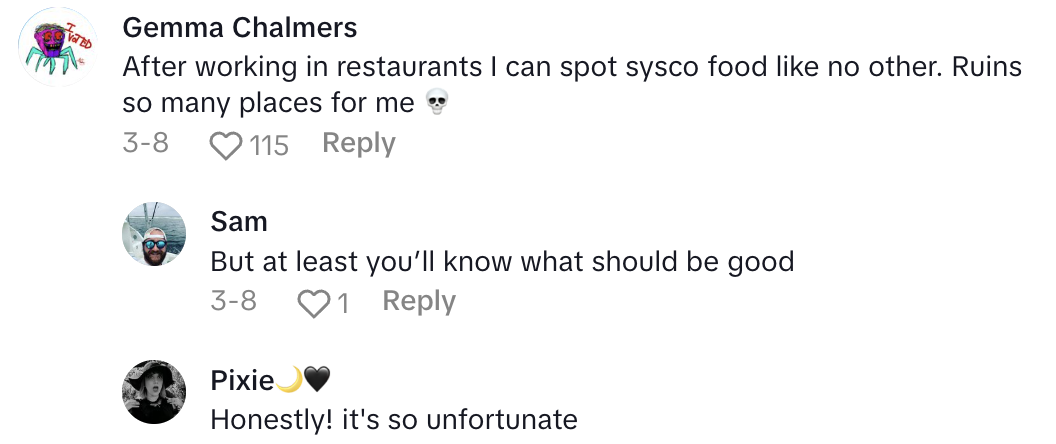Image resolution: width=1056 pixels, height=444 pixels.
Task: Click the black heart emoji beside Pixie's name
Action: pyautogui.click(x=316, y=380)
